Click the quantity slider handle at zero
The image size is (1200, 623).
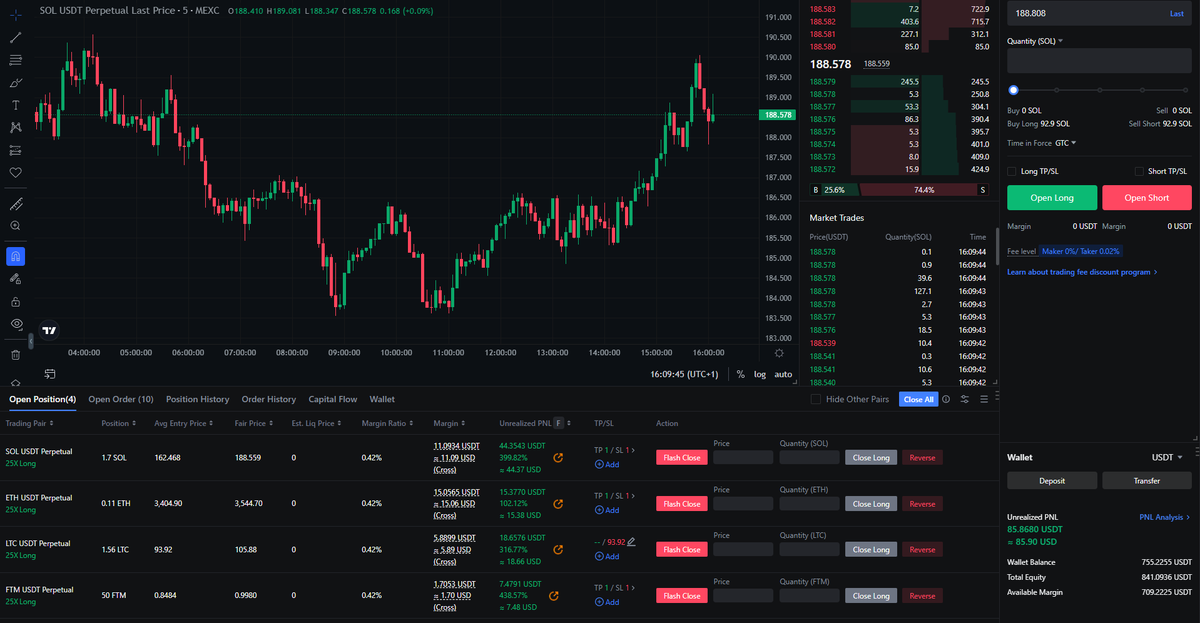pos(1013,90)
